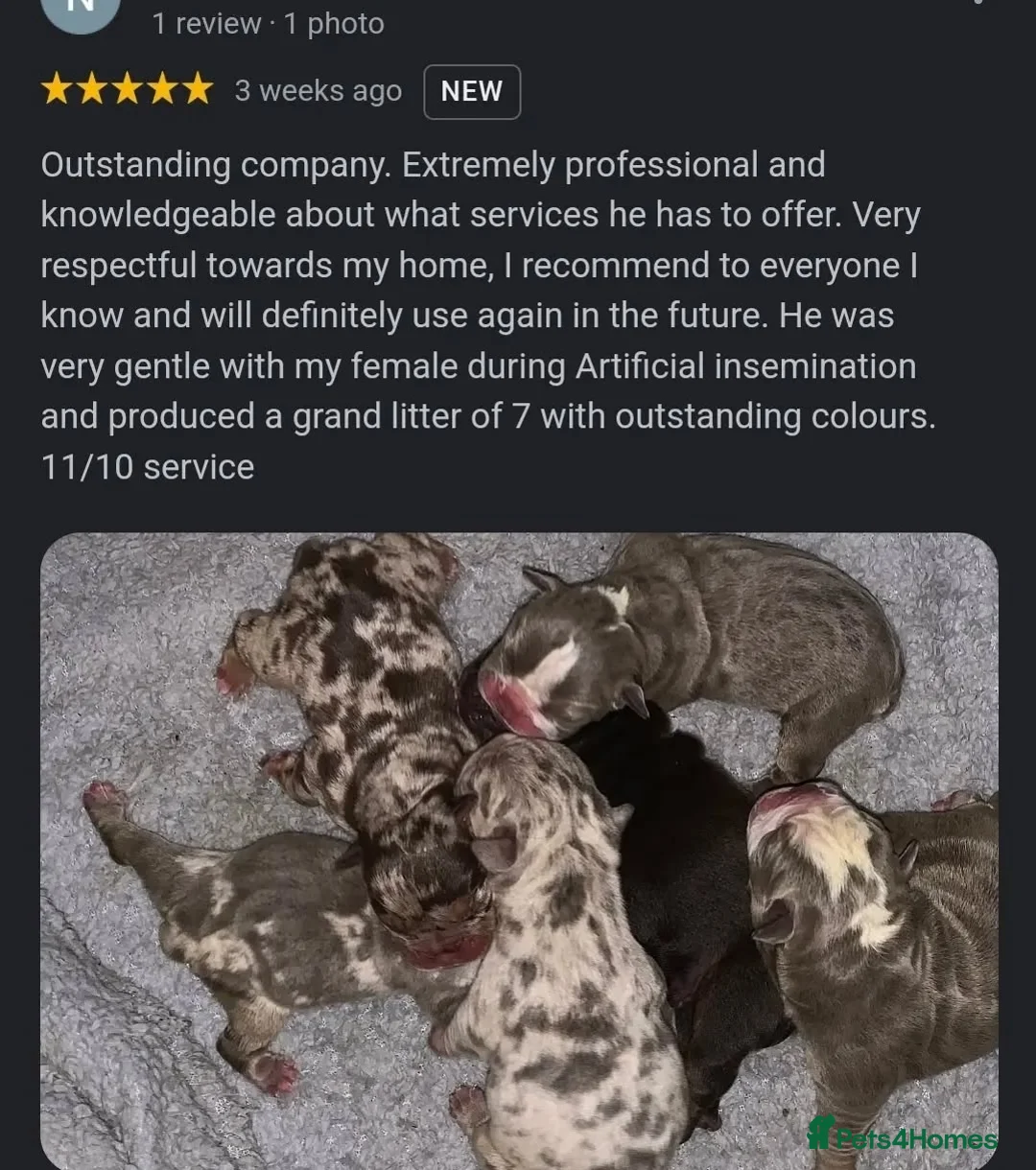Click the Pets4Homes watermark text

[915, 1138]
